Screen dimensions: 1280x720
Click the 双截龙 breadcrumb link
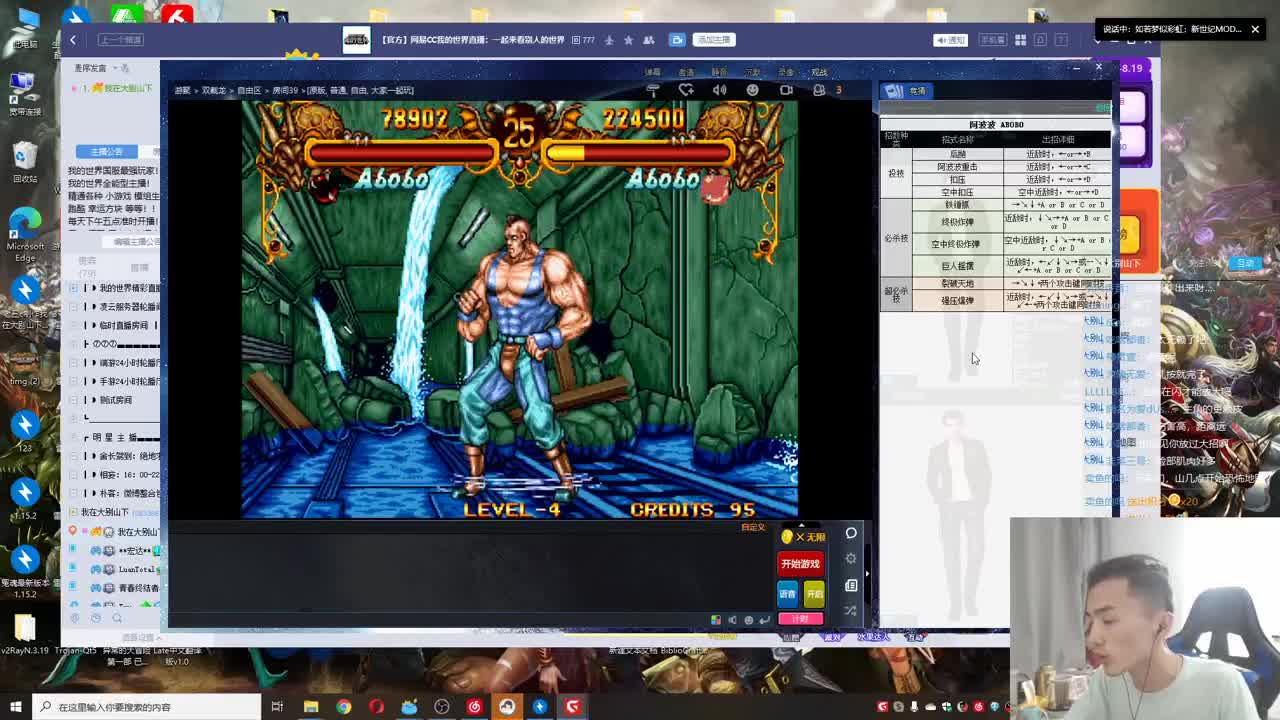pyautogui.click(x=214, y=90)
